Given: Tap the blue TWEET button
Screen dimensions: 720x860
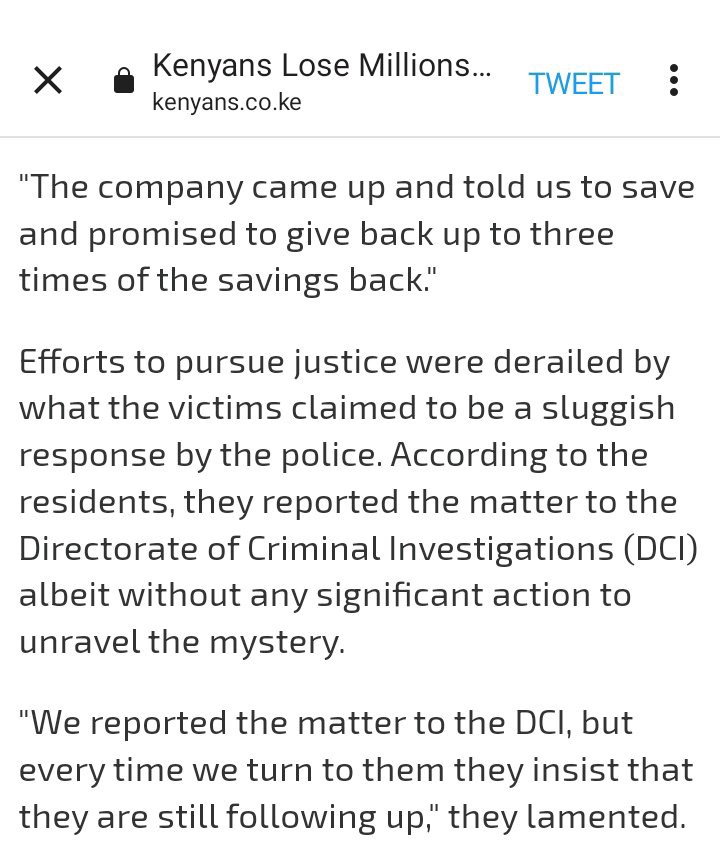Looking at the screenshot, I should (574, 84).
